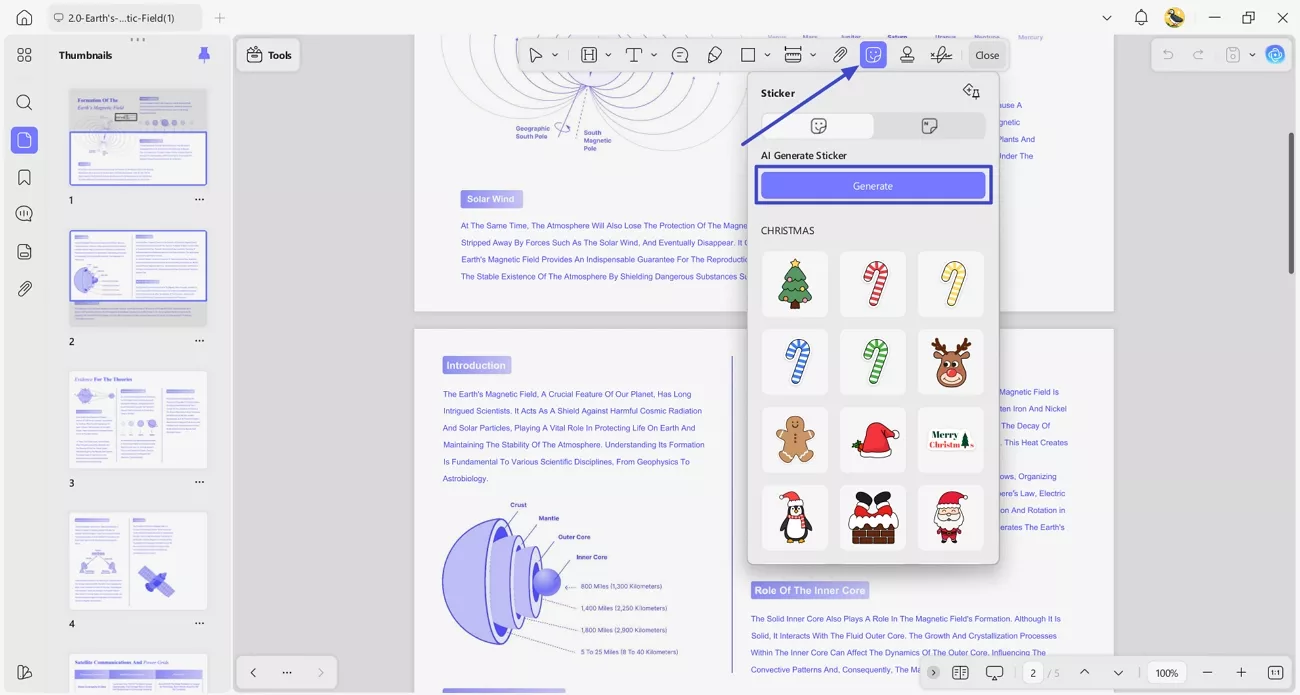Screen dimensions: 1300x695
Task: Select page 3 thumbnail
Action: (138, 420)
